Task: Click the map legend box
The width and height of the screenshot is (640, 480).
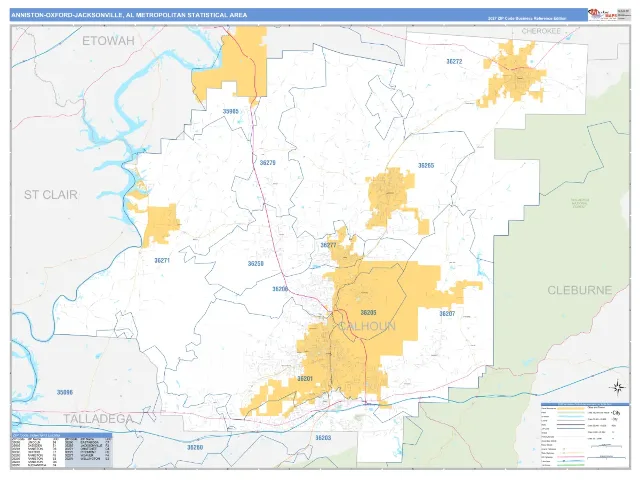Action: pyautogui.click(x=585, y=434)
